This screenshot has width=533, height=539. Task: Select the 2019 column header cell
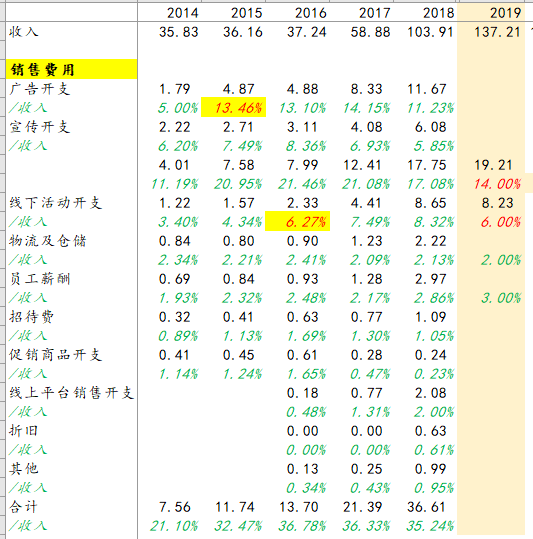(491, 13)
